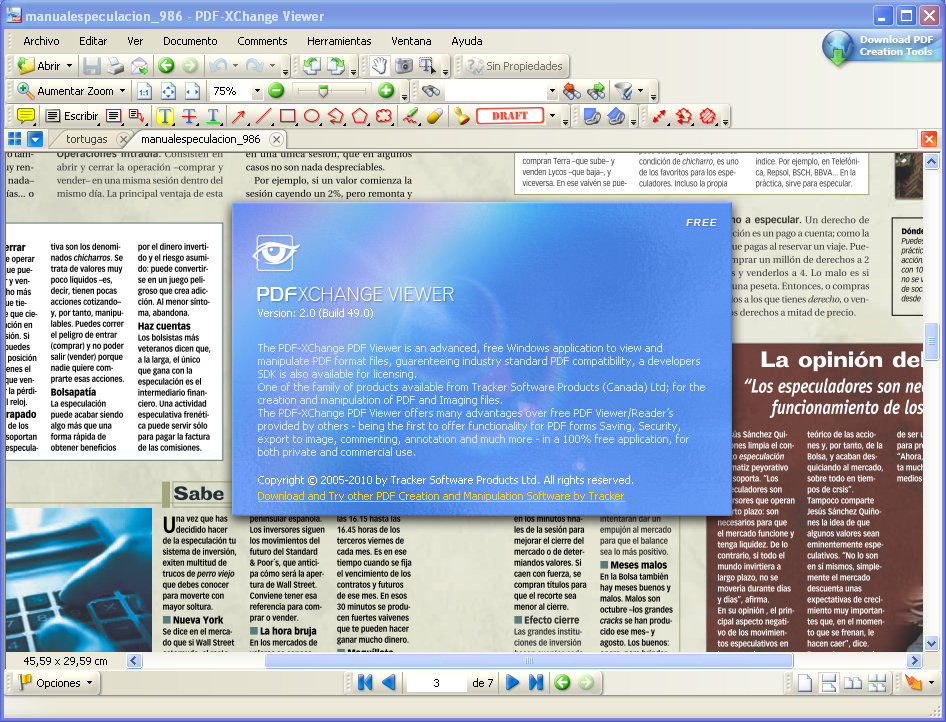
Task: Click the horizontal scrollbar thumb
Action: pos(529,660)
